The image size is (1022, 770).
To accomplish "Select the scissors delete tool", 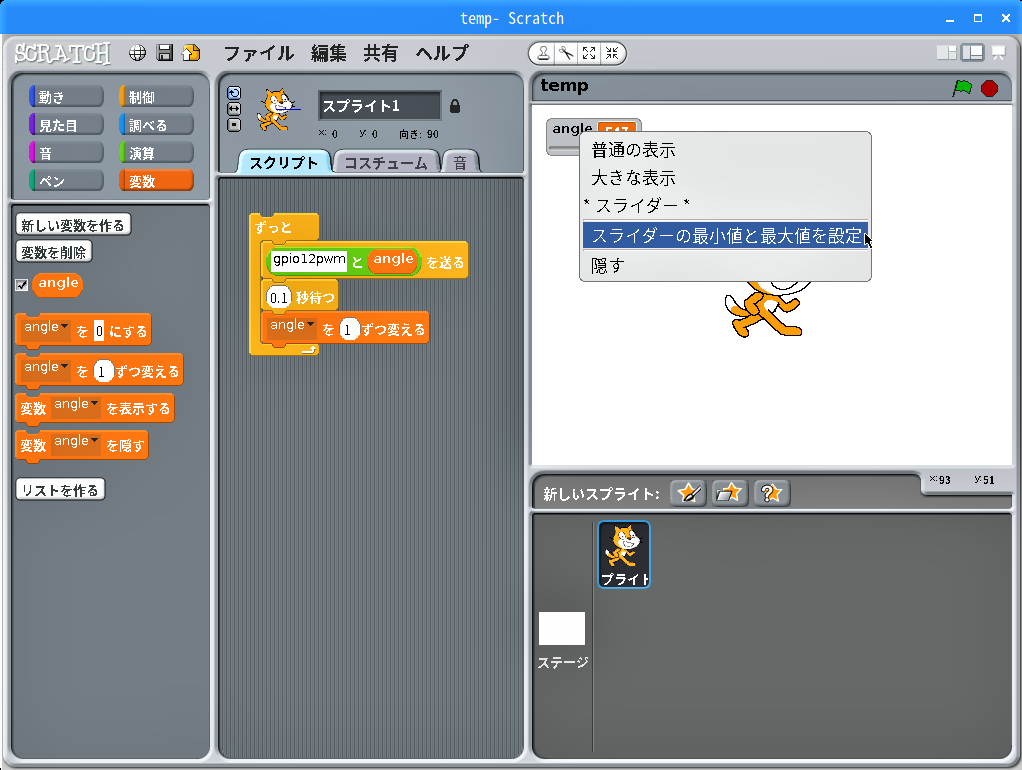I will [566, 53].
